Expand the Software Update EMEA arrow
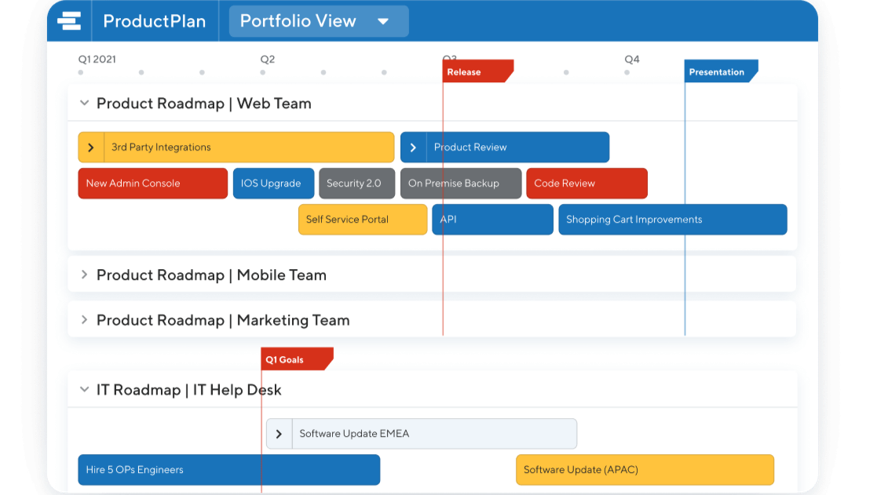The width and height of the screenshot is (870, 495). tap(279, 434)
